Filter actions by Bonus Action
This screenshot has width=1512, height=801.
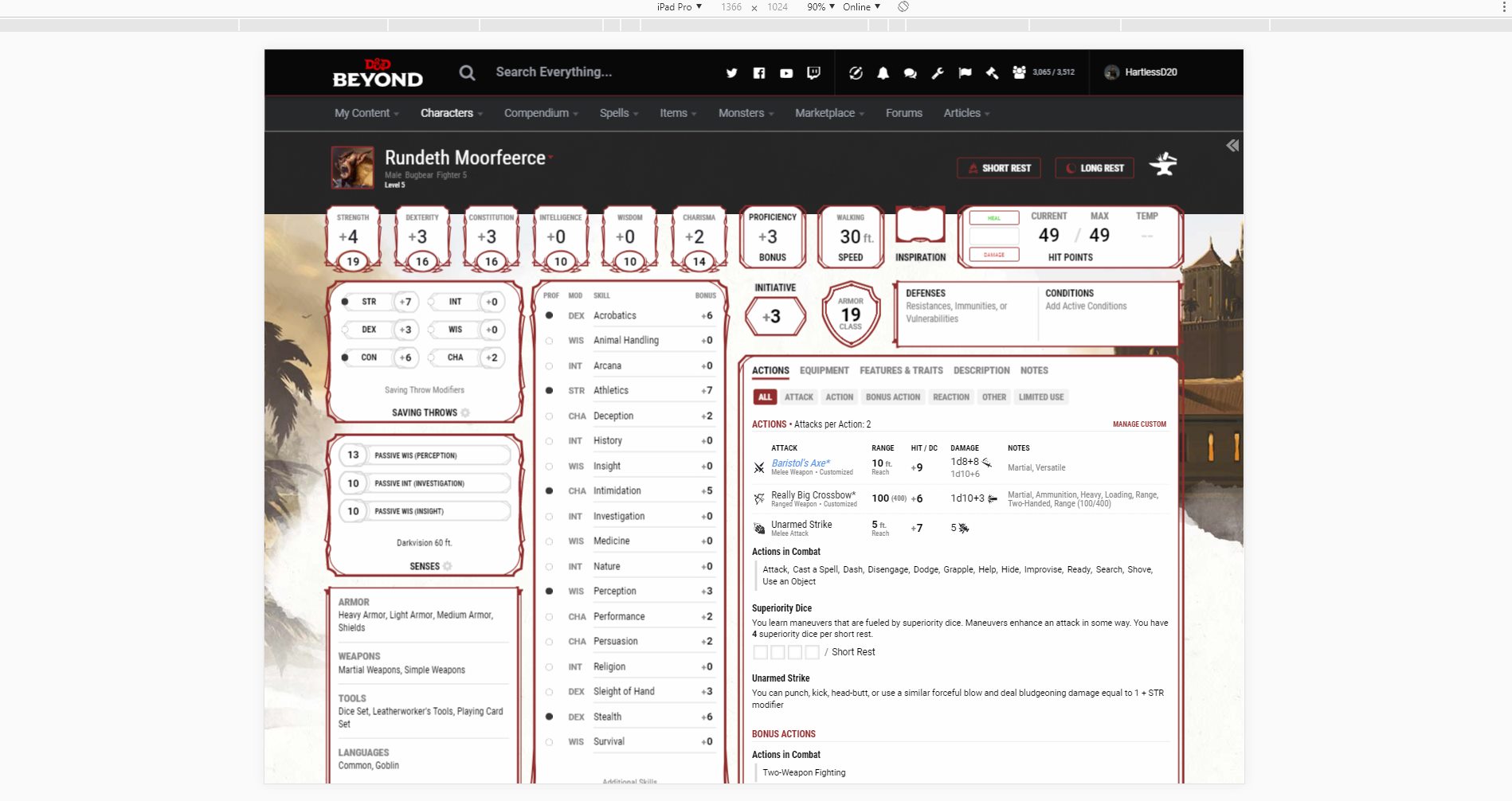pos(892,397)
